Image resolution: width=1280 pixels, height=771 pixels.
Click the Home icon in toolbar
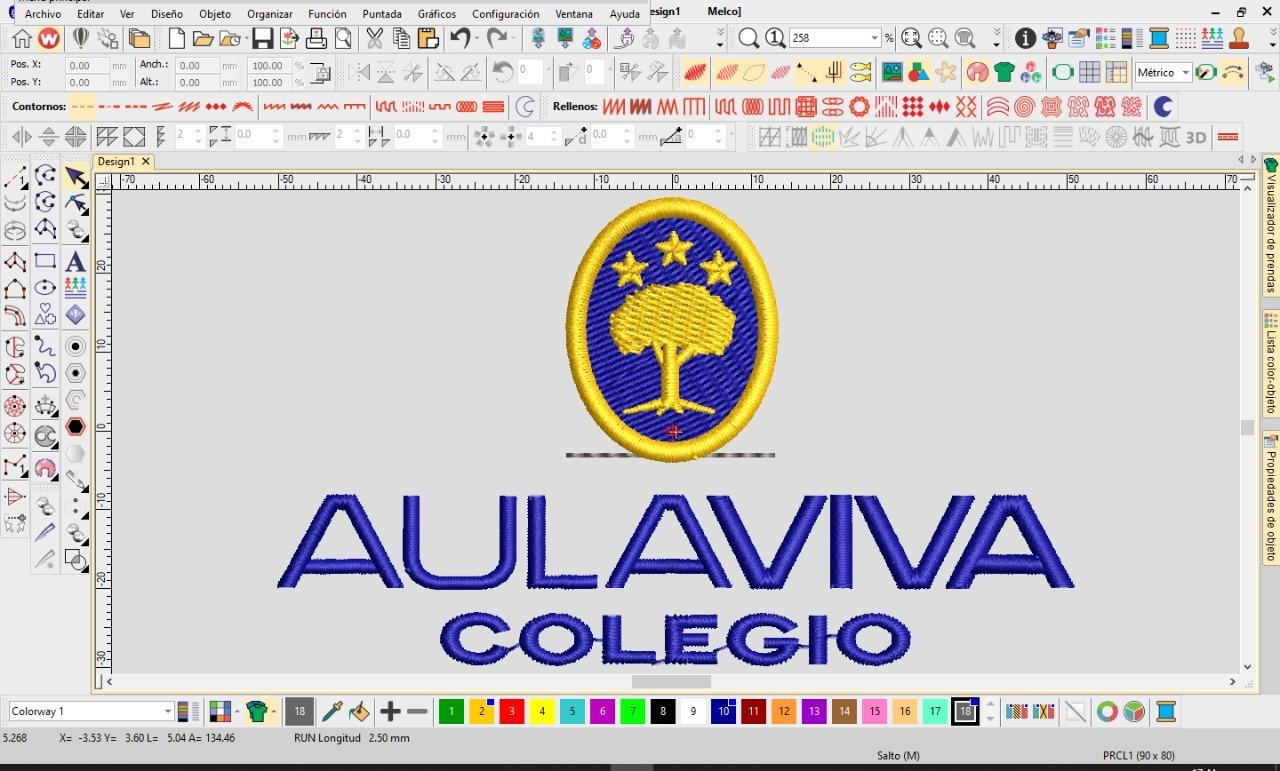coord(22,39)
